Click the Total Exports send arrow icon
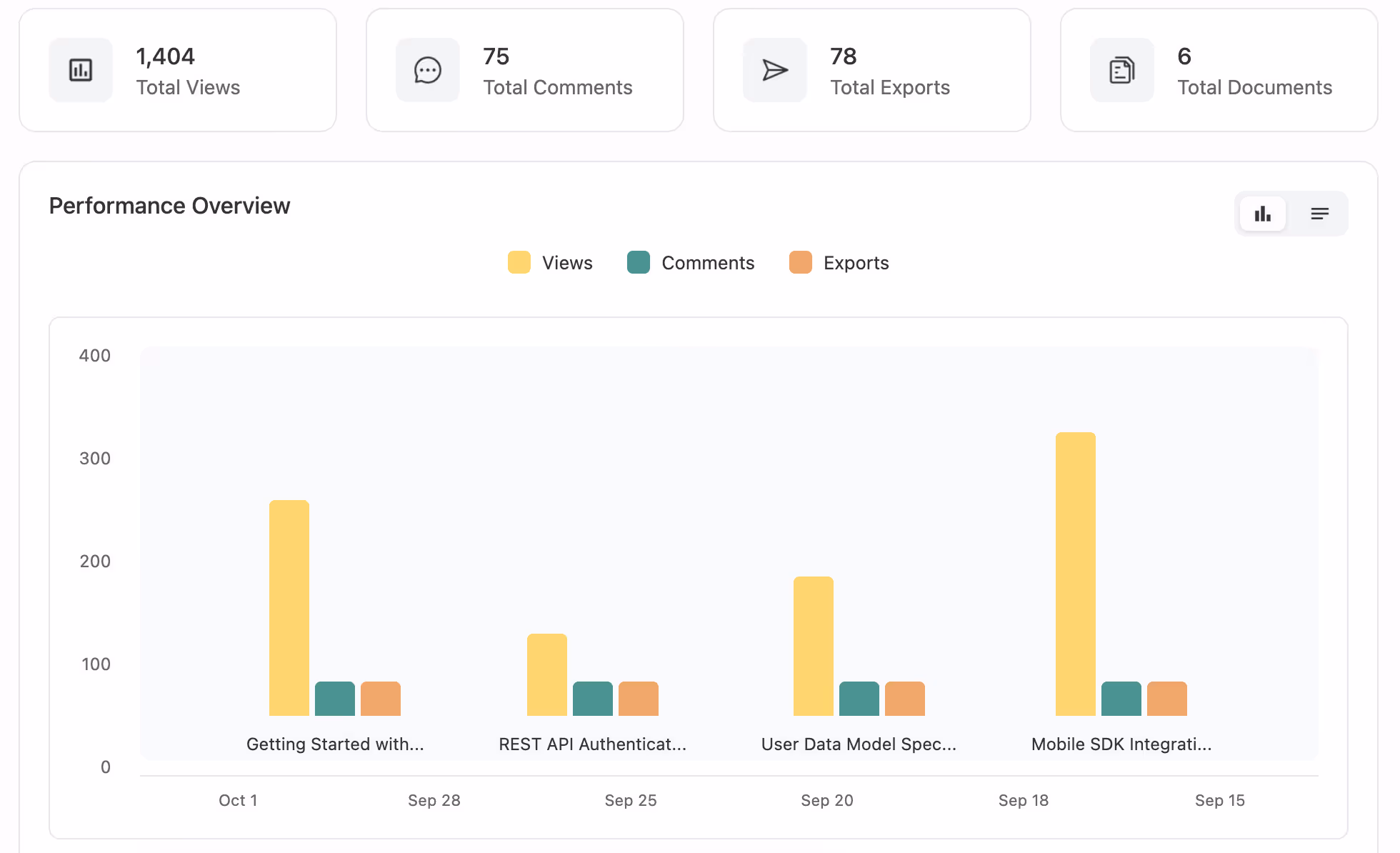 (774, 69)
